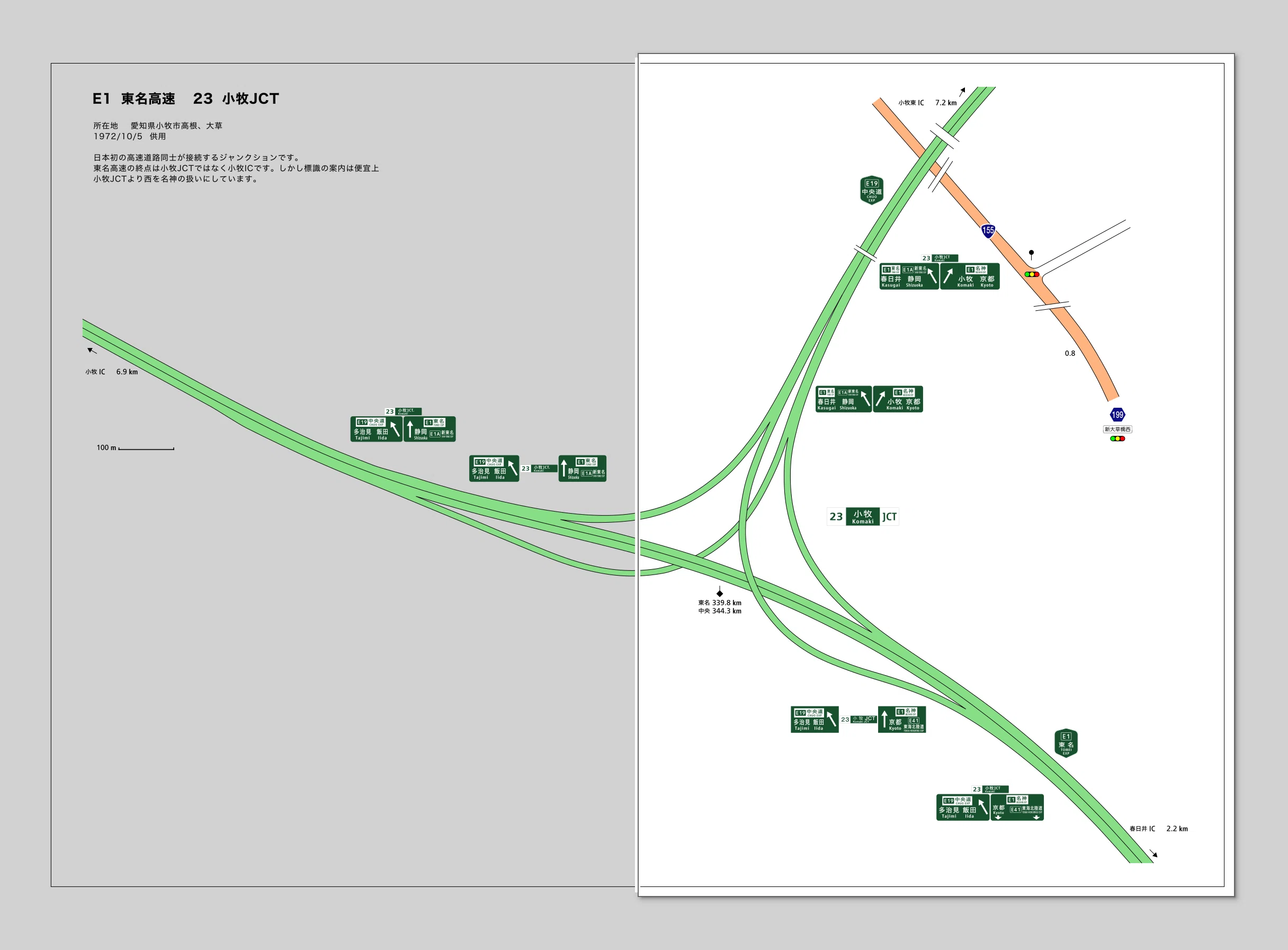This screenshot has width=1288, height=950.
Task: Click the arrow above 小牧 IC 6.9 km
Action: point(92,350)
